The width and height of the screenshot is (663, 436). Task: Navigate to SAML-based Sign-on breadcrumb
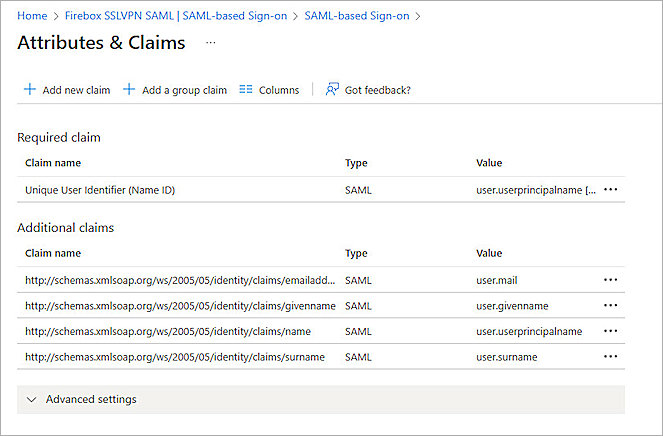(358, 16)
